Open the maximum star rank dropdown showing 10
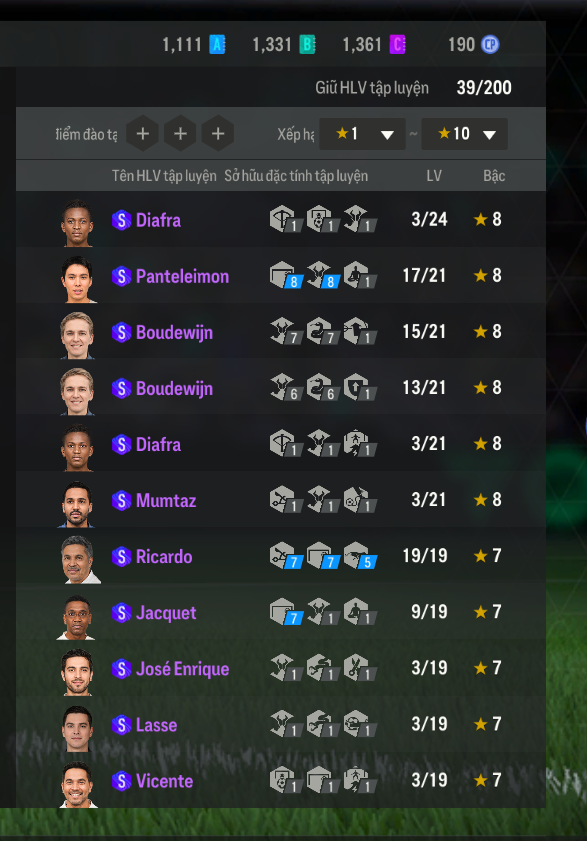587x841 pixels. click(464, 134)
